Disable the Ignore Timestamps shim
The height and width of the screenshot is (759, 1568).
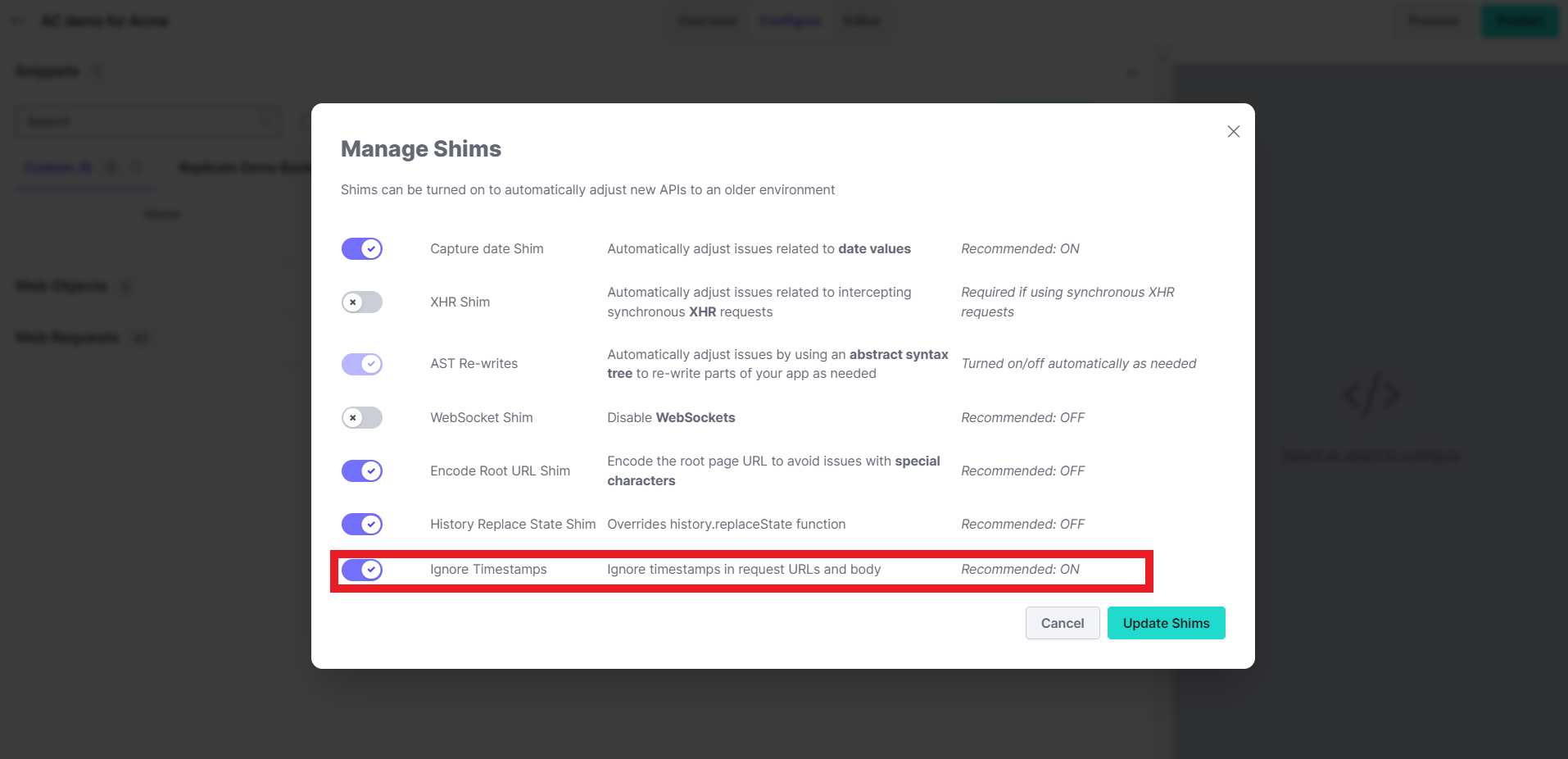361,570
